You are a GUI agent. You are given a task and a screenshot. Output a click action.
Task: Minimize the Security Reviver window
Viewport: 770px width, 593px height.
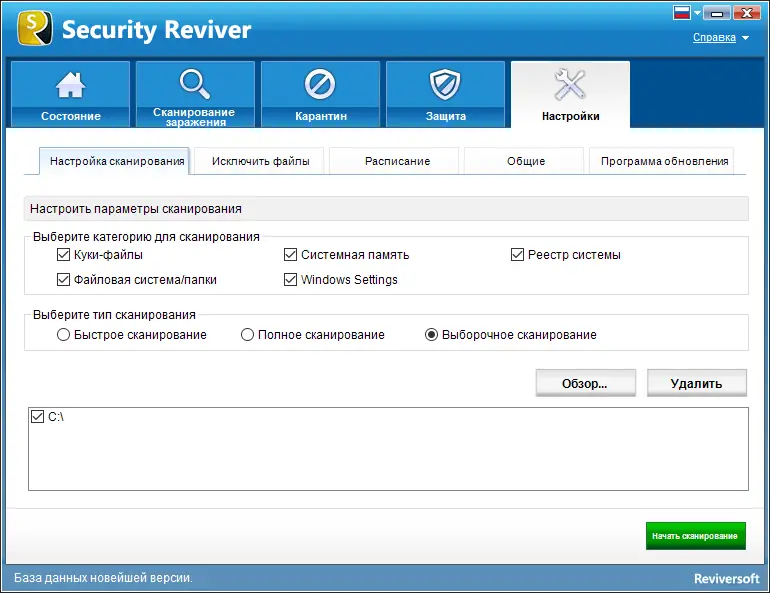[717, 13]
